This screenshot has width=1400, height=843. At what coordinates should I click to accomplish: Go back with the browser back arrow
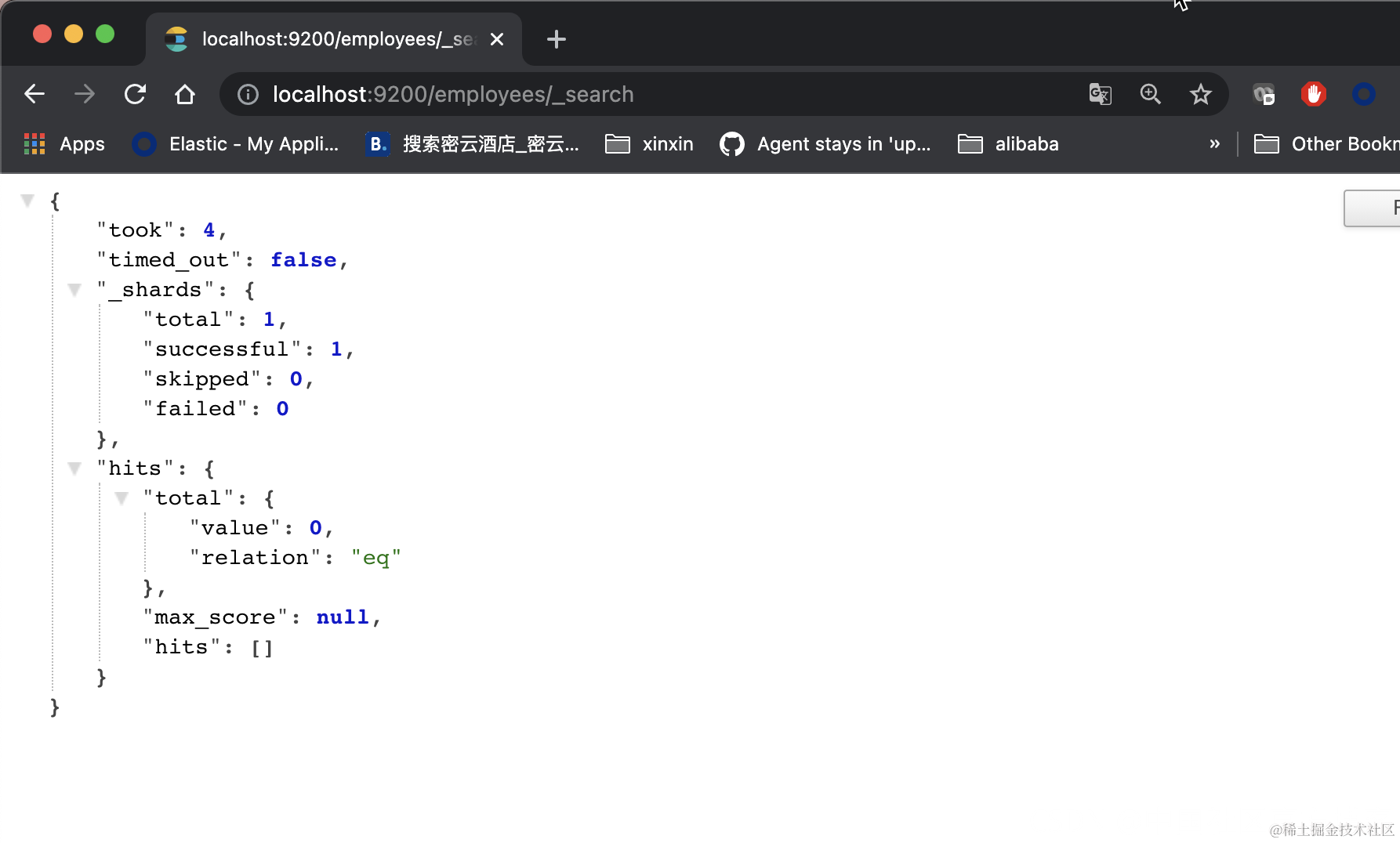(x=34, y=94)
